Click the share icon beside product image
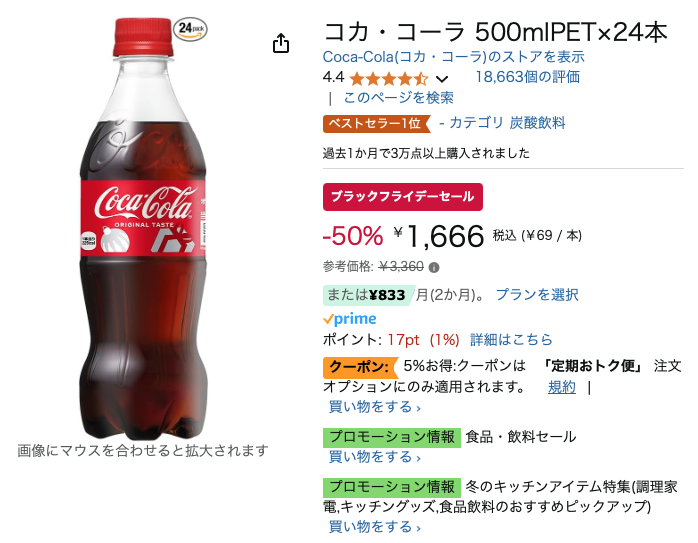The height and width of the screenshot is (543, 698). click(281, 43)
